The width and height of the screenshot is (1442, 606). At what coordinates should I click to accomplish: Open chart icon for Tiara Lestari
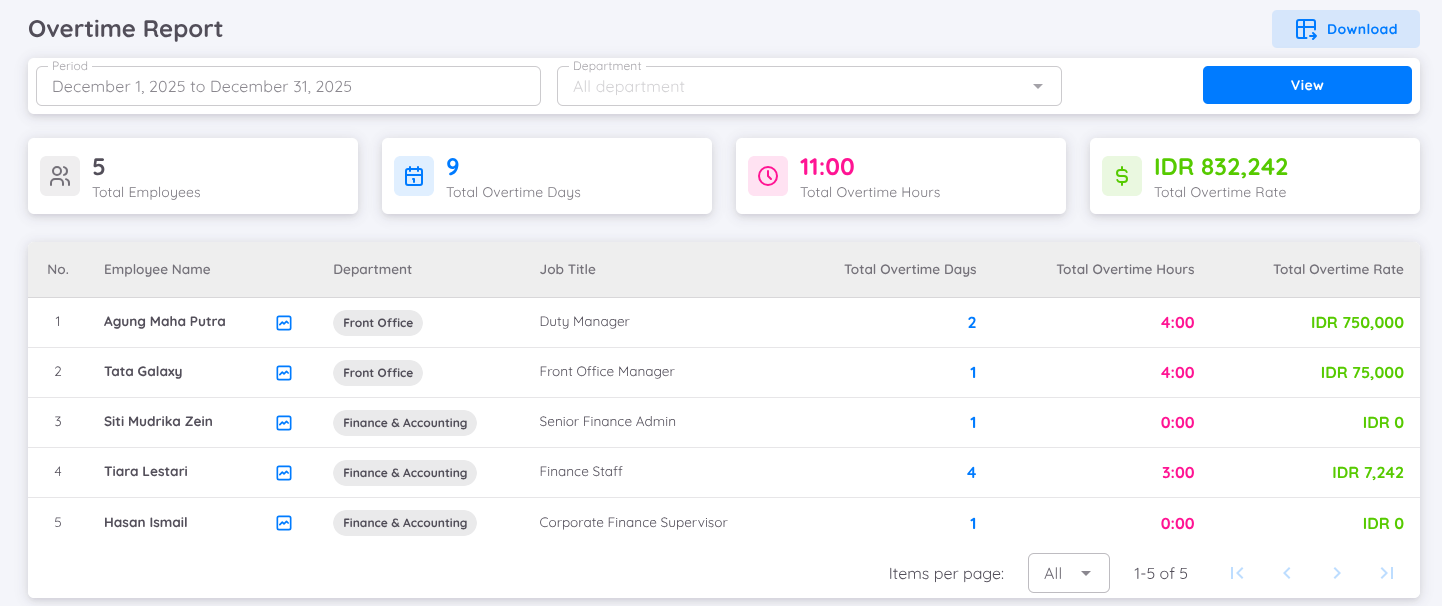[284, 473]
